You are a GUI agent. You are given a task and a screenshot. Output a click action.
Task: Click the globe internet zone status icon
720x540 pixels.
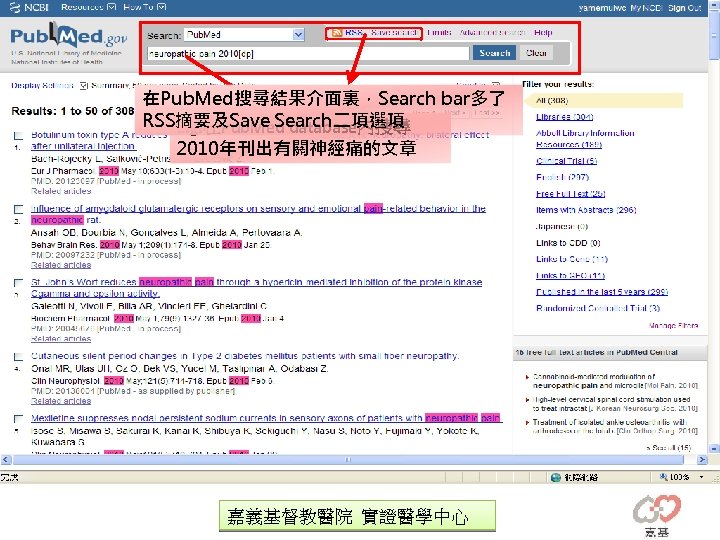pos(556,478)
